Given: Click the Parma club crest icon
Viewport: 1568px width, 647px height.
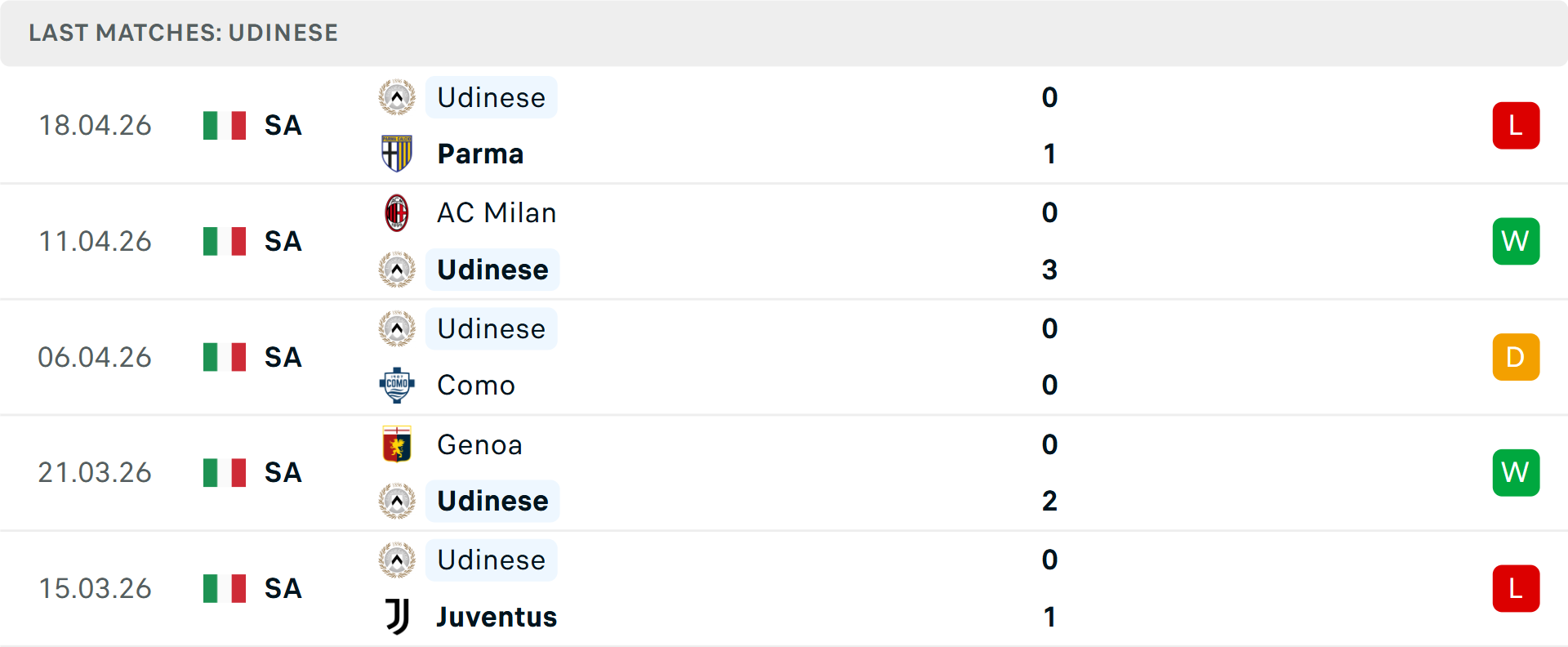Looking at the screenshot, I should click(x=397, y=154).
